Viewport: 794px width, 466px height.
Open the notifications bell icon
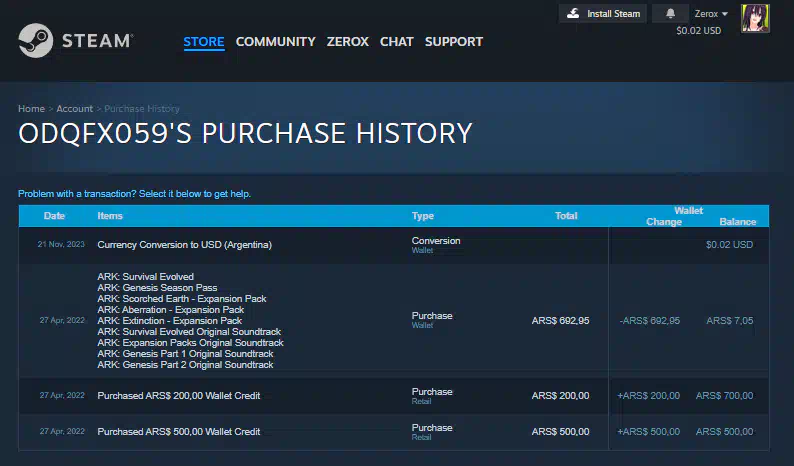pyautogui.click(x=670, y=14)
